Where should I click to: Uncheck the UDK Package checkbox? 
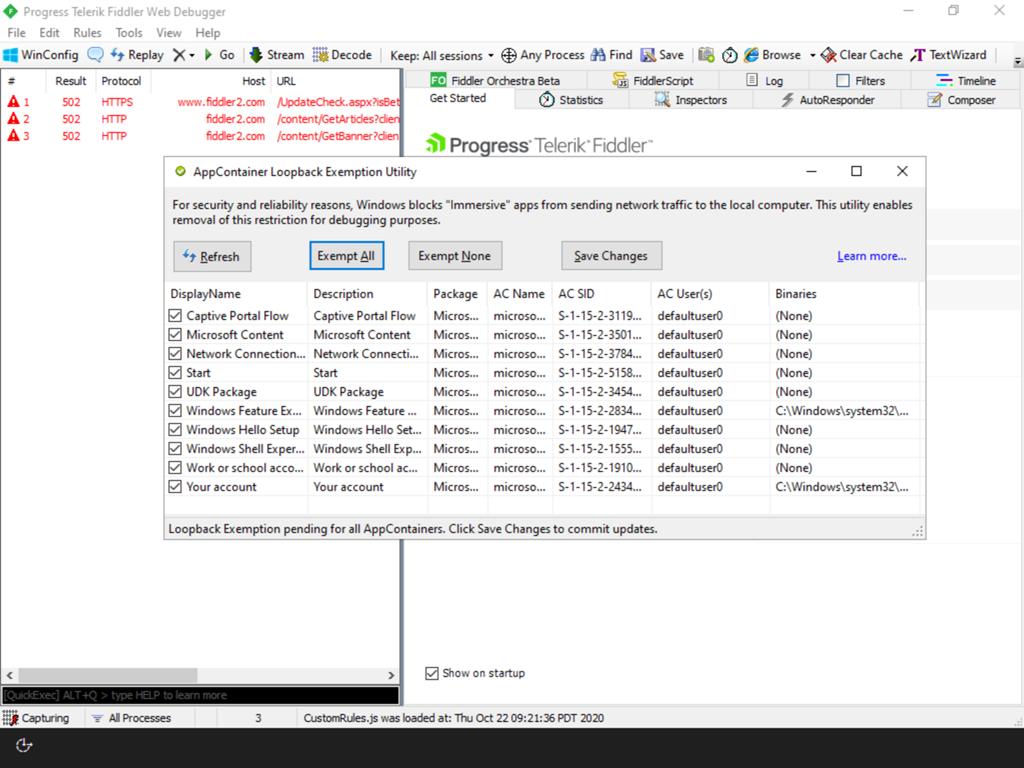(x=176, y=392)
